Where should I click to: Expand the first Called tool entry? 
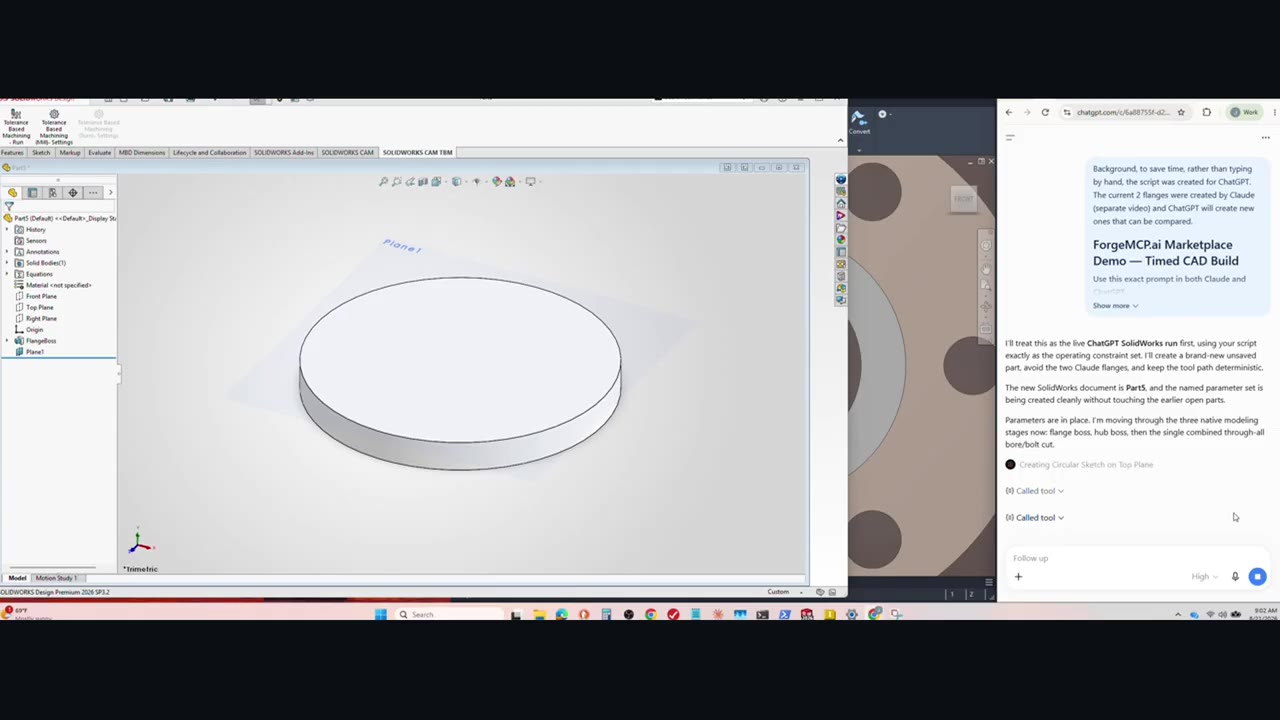click(1035, 491)
